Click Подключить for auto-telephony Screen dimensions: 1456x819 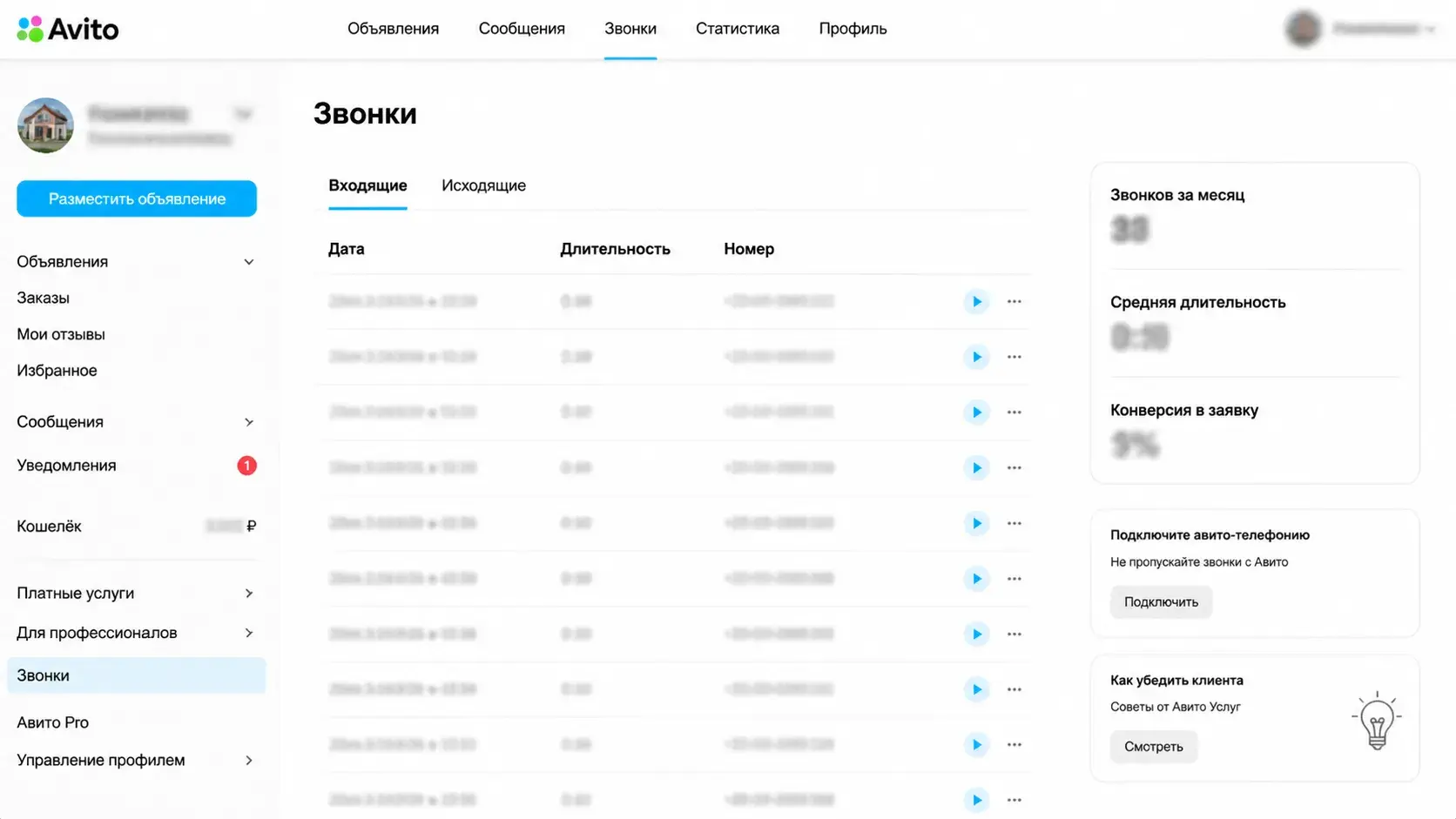tap(1161, 602)
